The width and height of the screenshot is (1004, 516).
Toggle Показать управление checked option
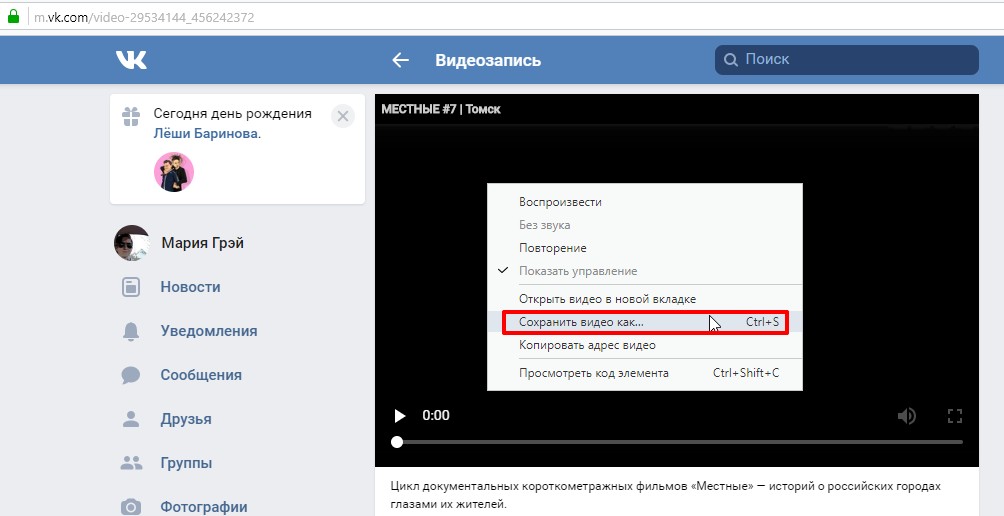577,271
